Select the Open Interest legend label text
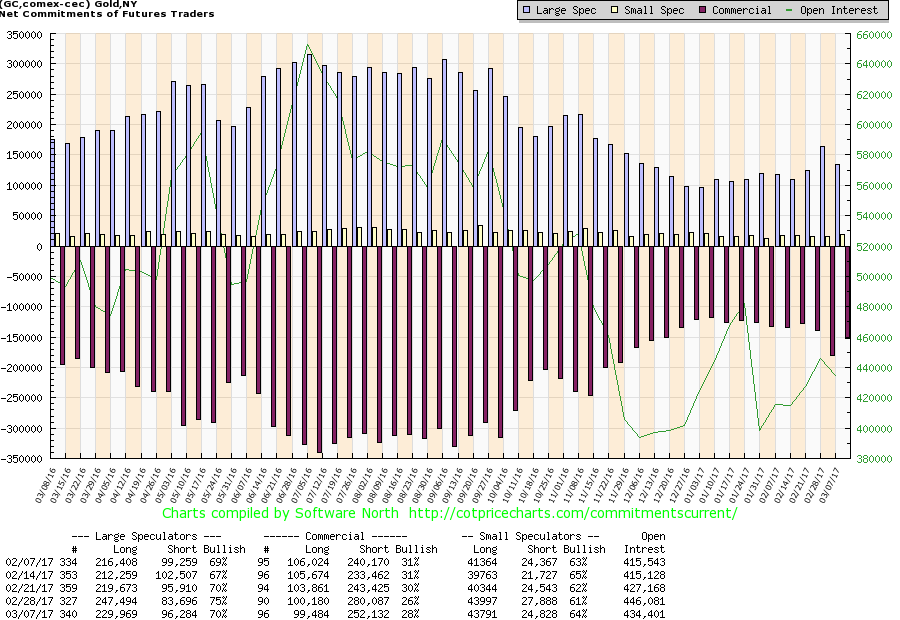This screenshot has width=900, height=620. (x=842, y=10)
